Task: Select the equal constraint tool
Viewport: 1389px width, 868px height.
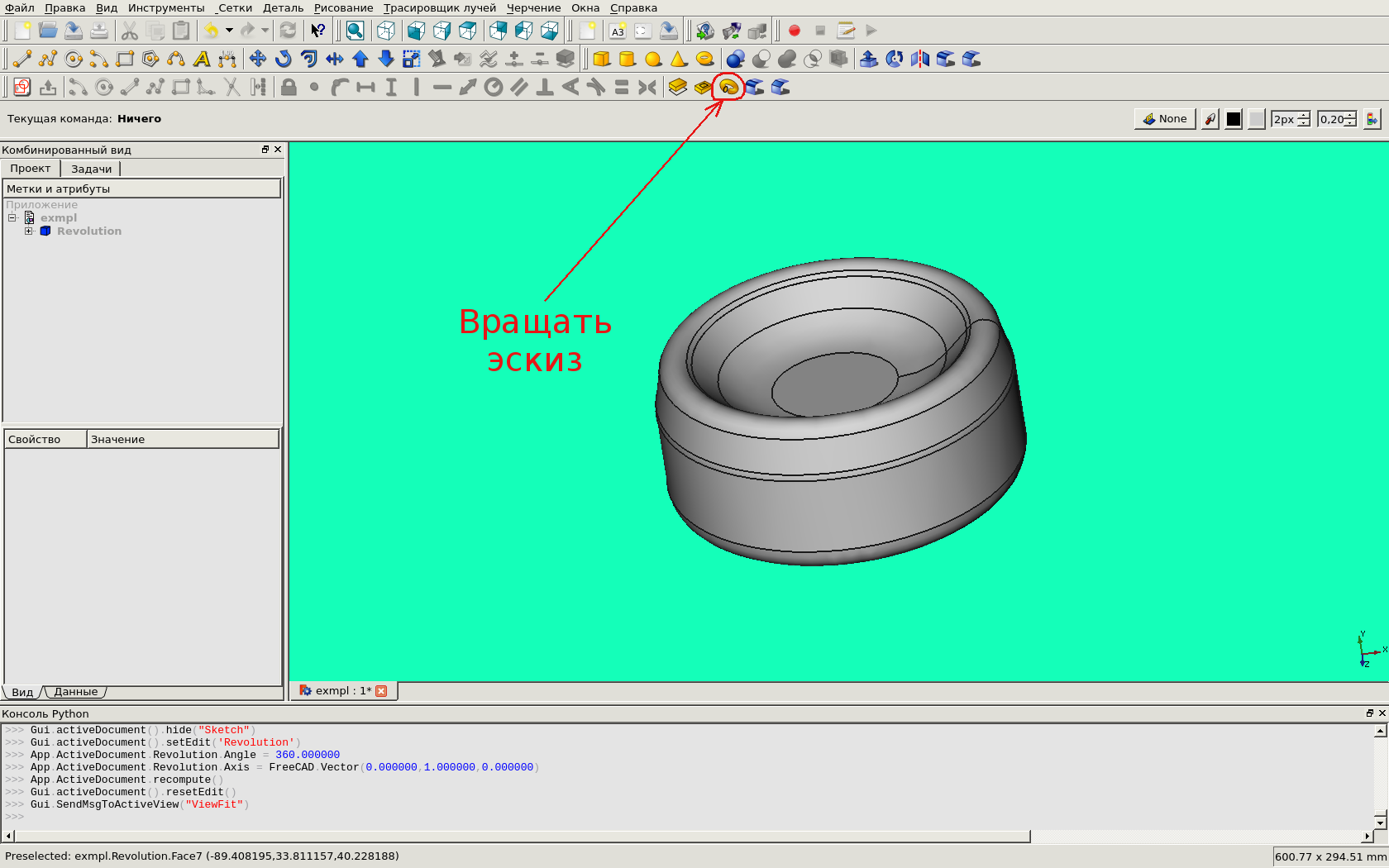Action: point(621,87)
